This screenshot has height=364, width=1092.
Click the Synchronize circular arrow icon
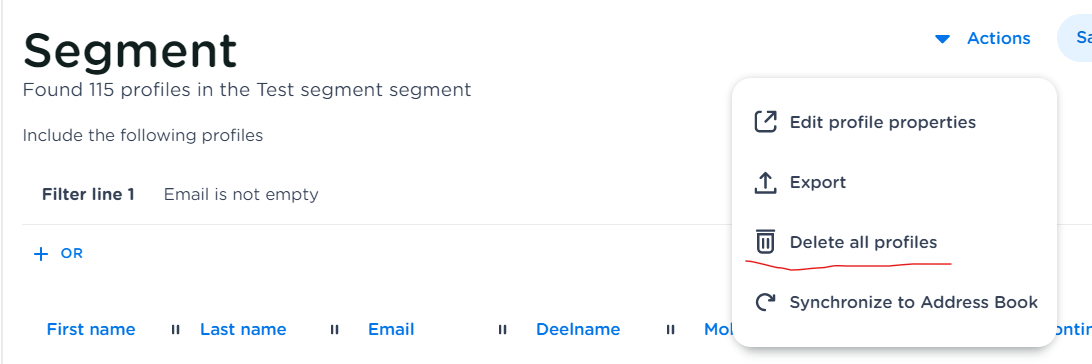click(x=765, y=302)
